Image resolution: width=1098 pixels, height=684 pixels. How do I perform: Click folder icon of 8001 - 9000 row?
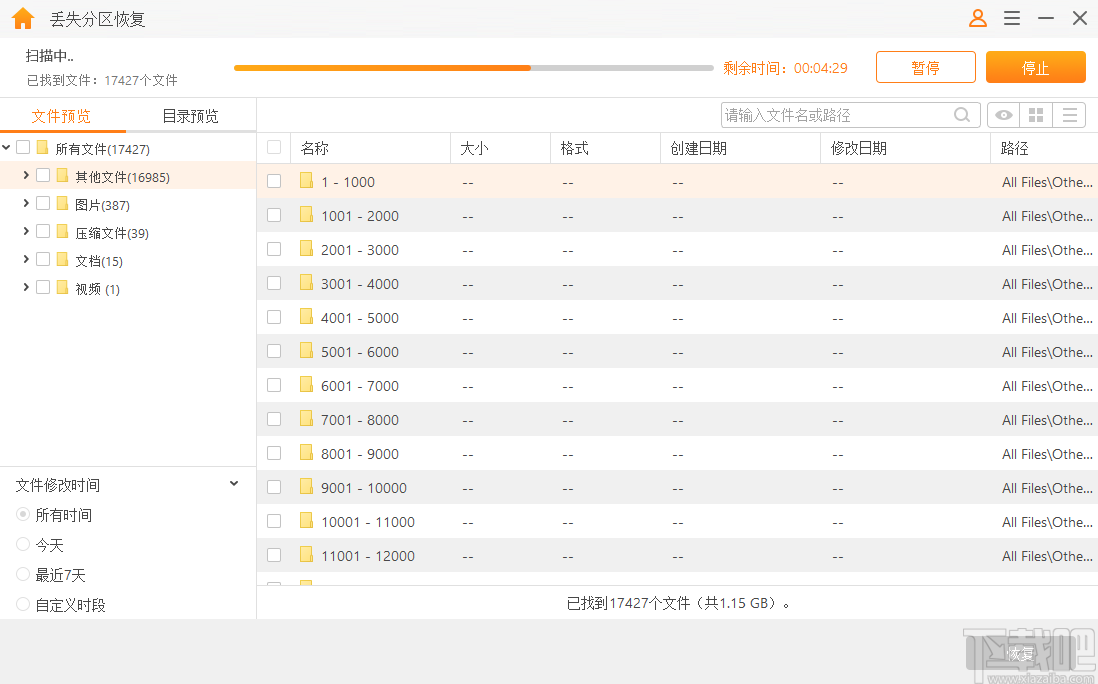(x=307, y=453)
